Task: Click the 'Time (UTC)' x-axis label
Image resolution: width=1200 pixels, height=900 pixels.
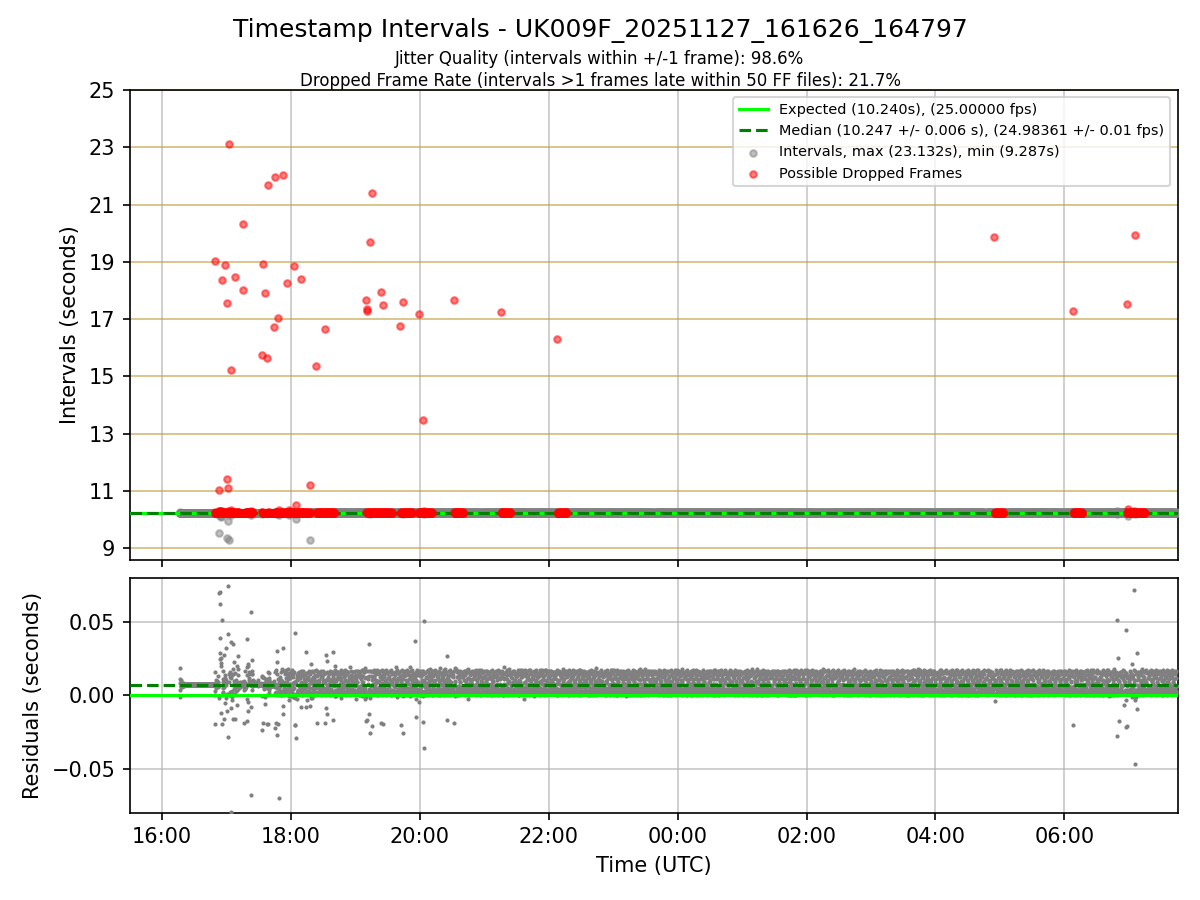Action: [653, 865]
